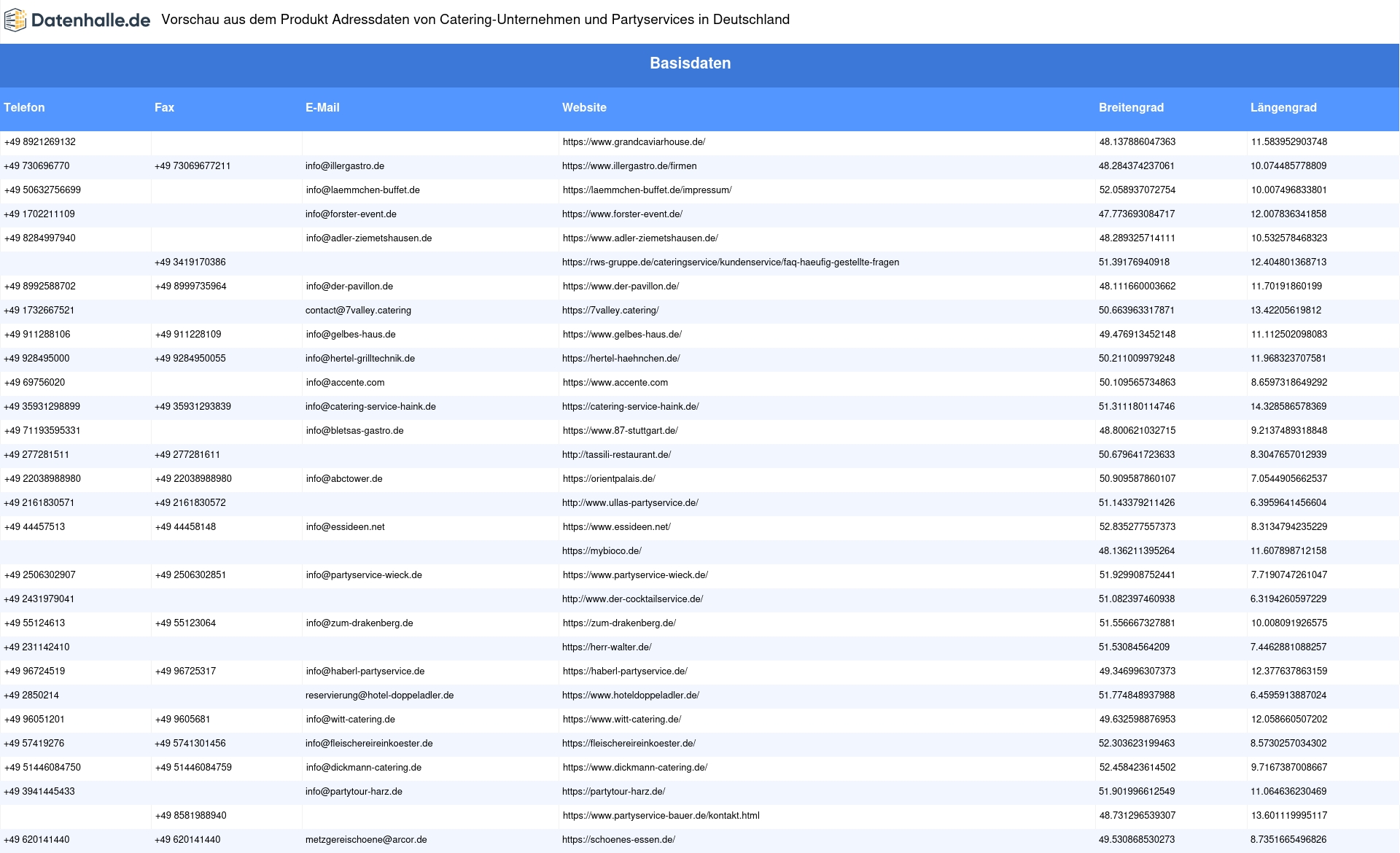
Task: Open https://herr-walter.de/ website cell
Action: click(607, 647)
